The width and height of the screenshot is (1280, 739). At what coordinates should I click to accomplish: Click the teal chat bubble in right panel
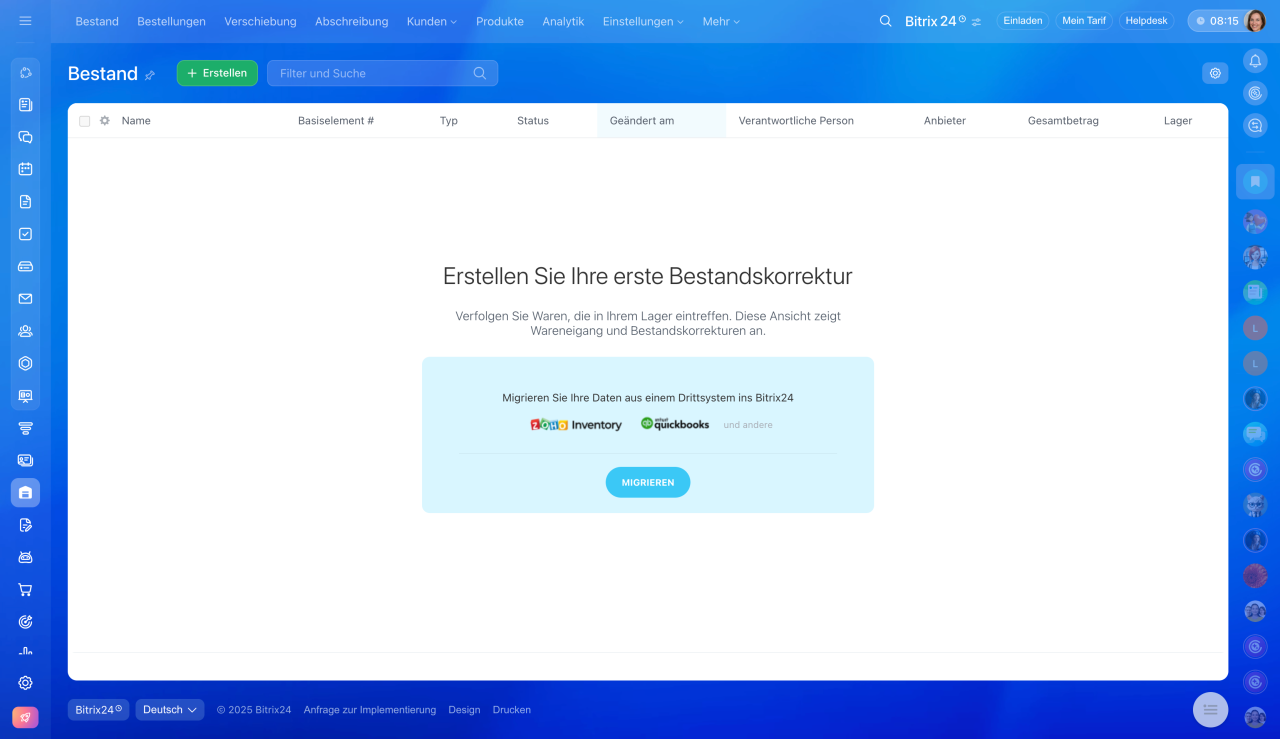click(x=1255, y=434)
